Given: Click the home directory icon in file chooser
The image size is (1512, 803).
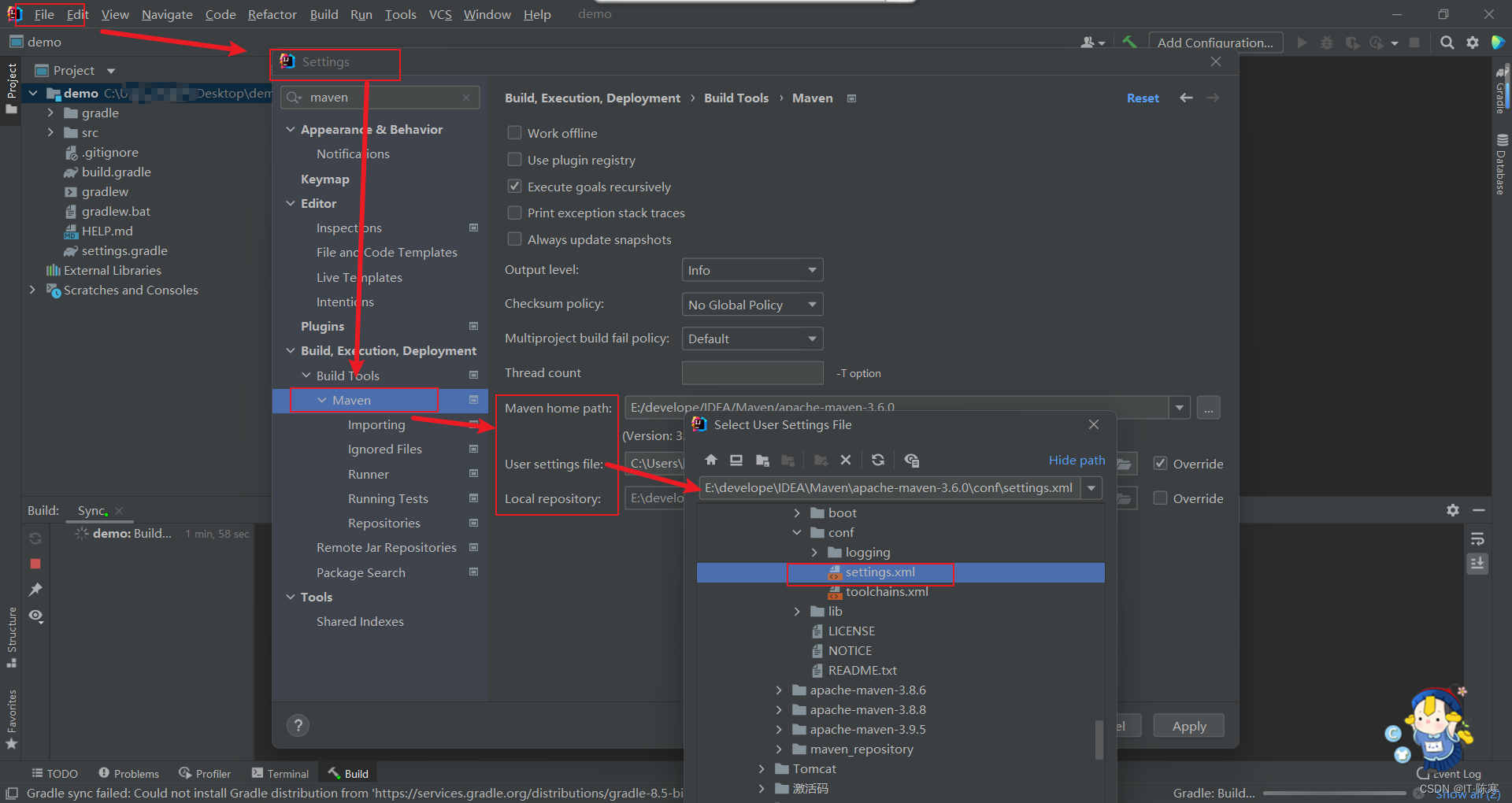Looking at the screenshot, I should point(711,460).
